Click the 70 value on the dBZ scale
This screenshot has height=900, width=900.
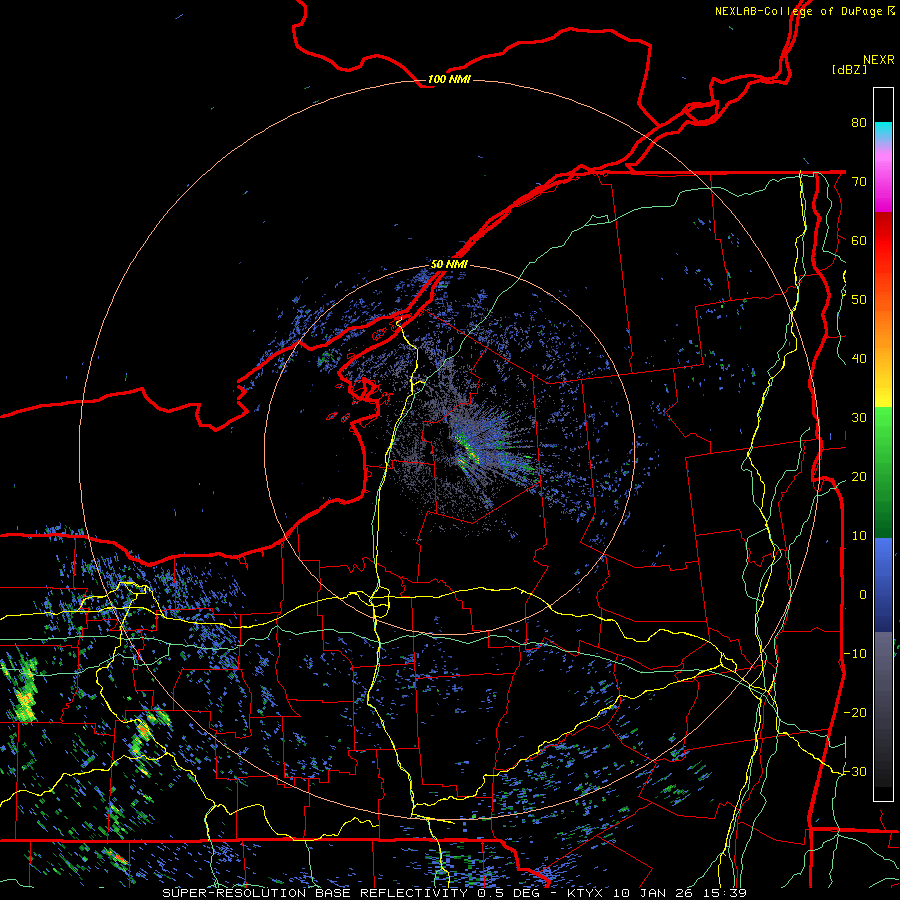(x=859, y=181)
